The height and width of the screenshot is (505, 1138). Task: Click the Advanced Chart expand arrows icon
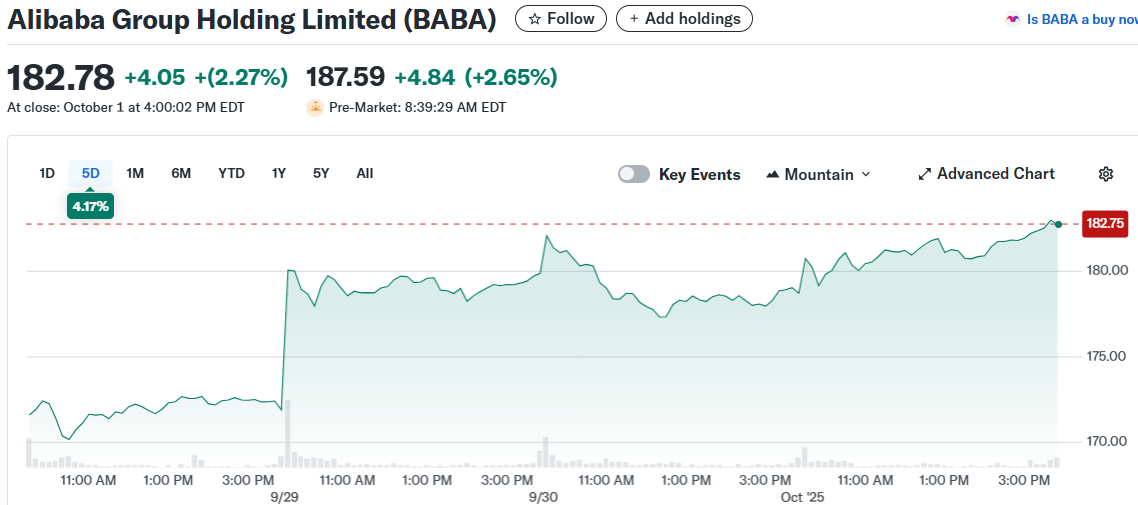click(925, 174)
